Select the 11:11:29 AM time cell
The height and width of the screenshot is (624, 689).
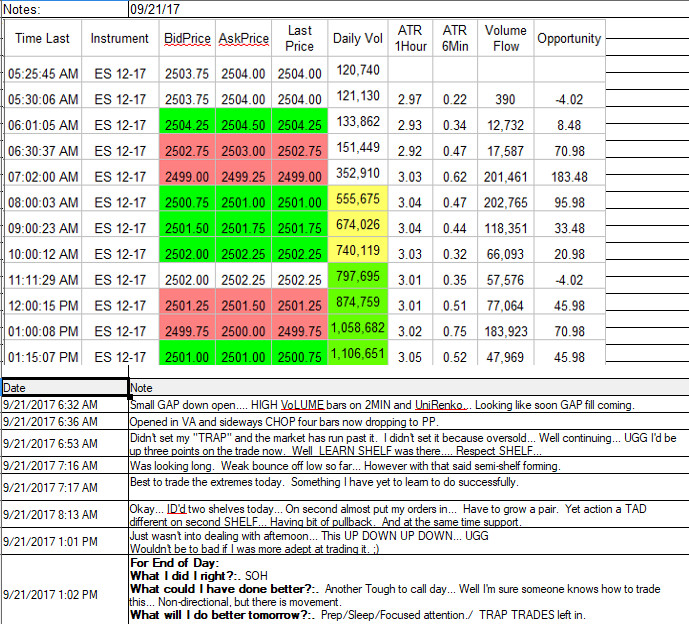pyautogui.click(x=43, y=276)
